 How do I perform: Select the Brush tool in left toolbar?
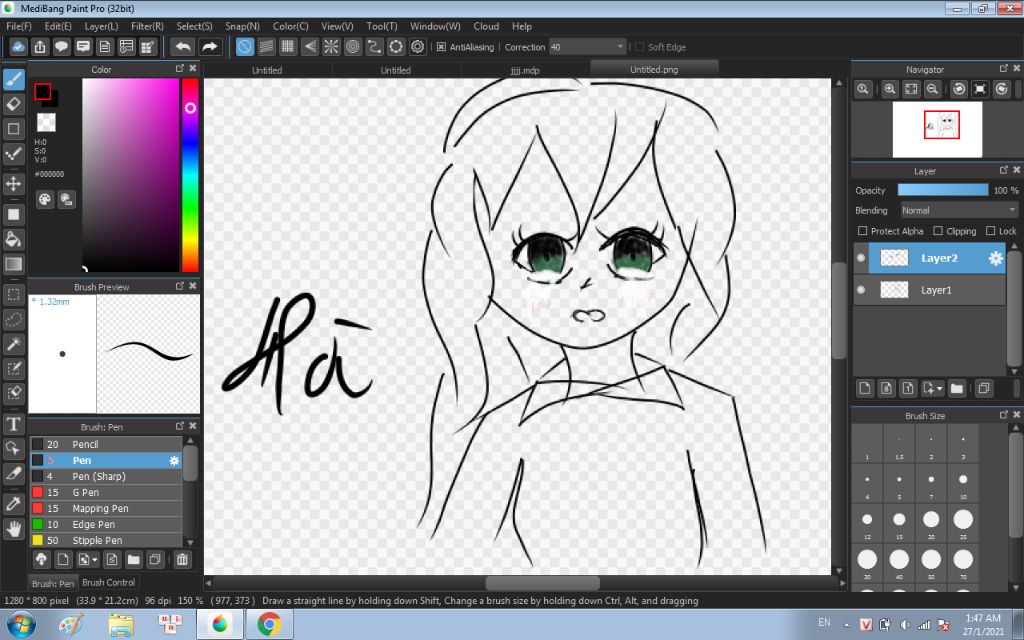tap(14, 80)
